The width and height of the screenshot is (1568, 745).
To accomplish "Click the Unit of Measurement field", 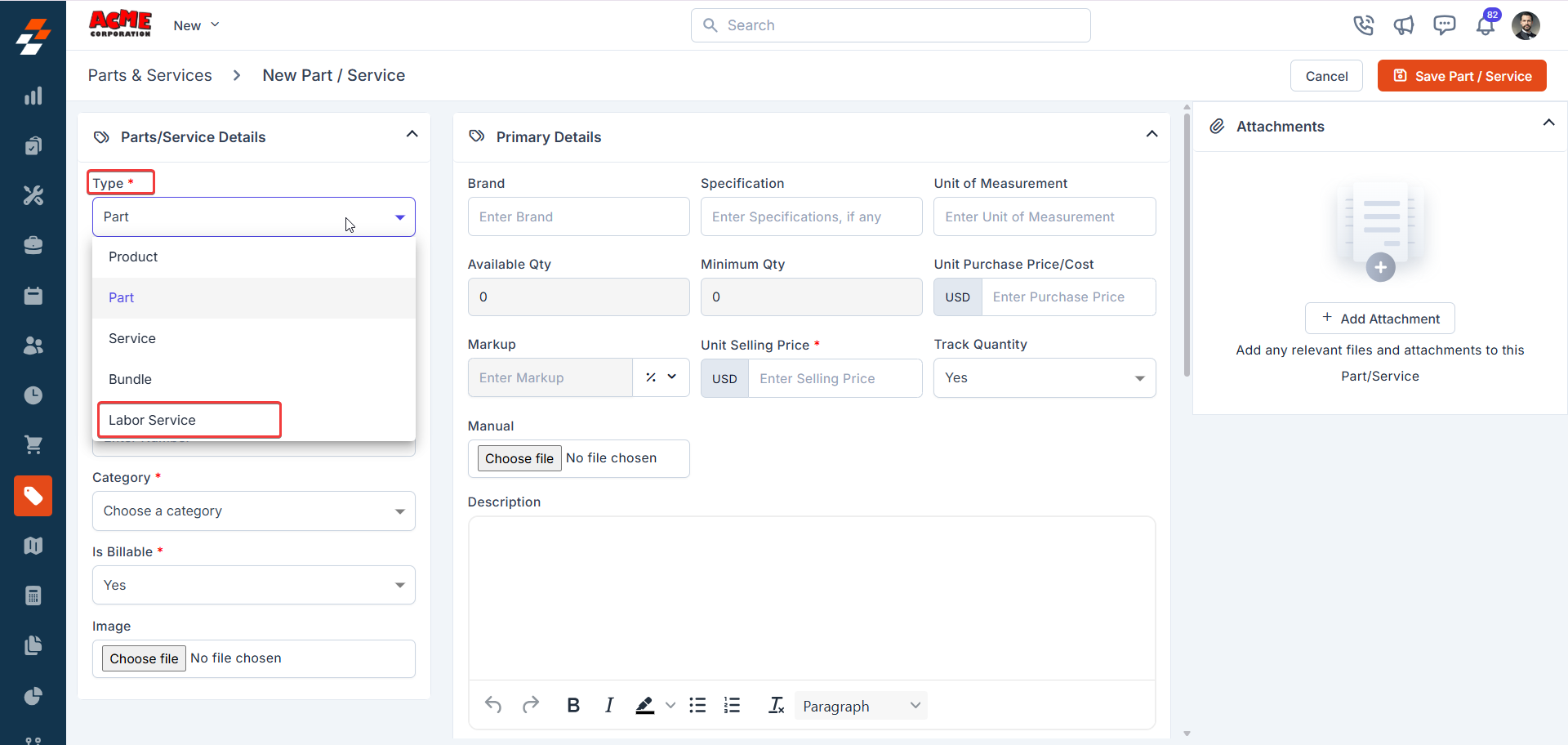I will click(1045, 216).
